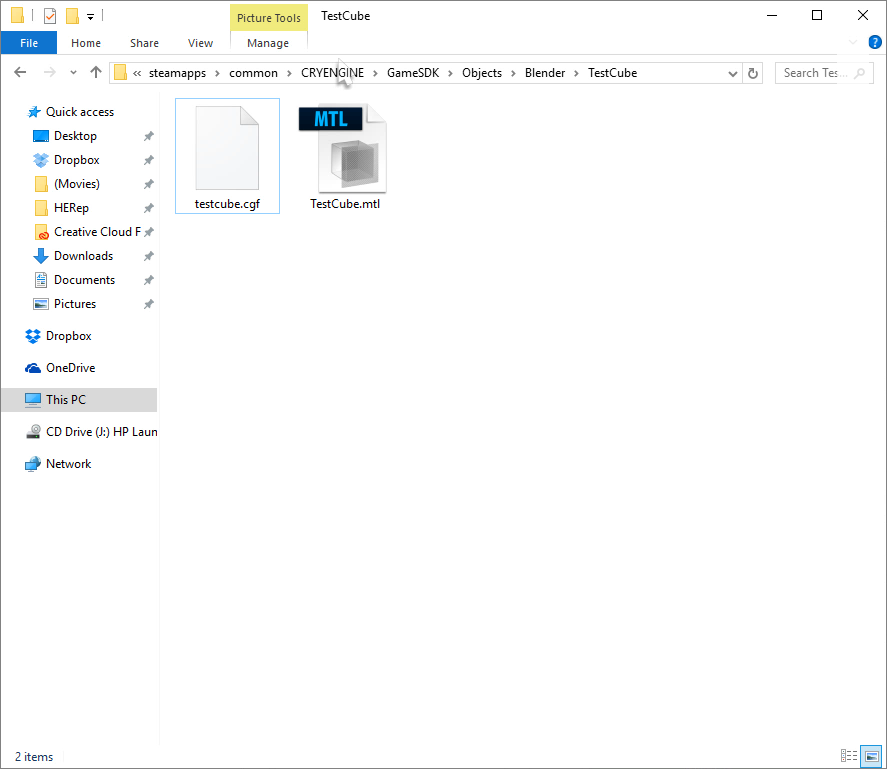The width and height of the screenshot is (887, 769).
Task: Click the pin icon beside Downloads
Action: [x=148, y=256]
